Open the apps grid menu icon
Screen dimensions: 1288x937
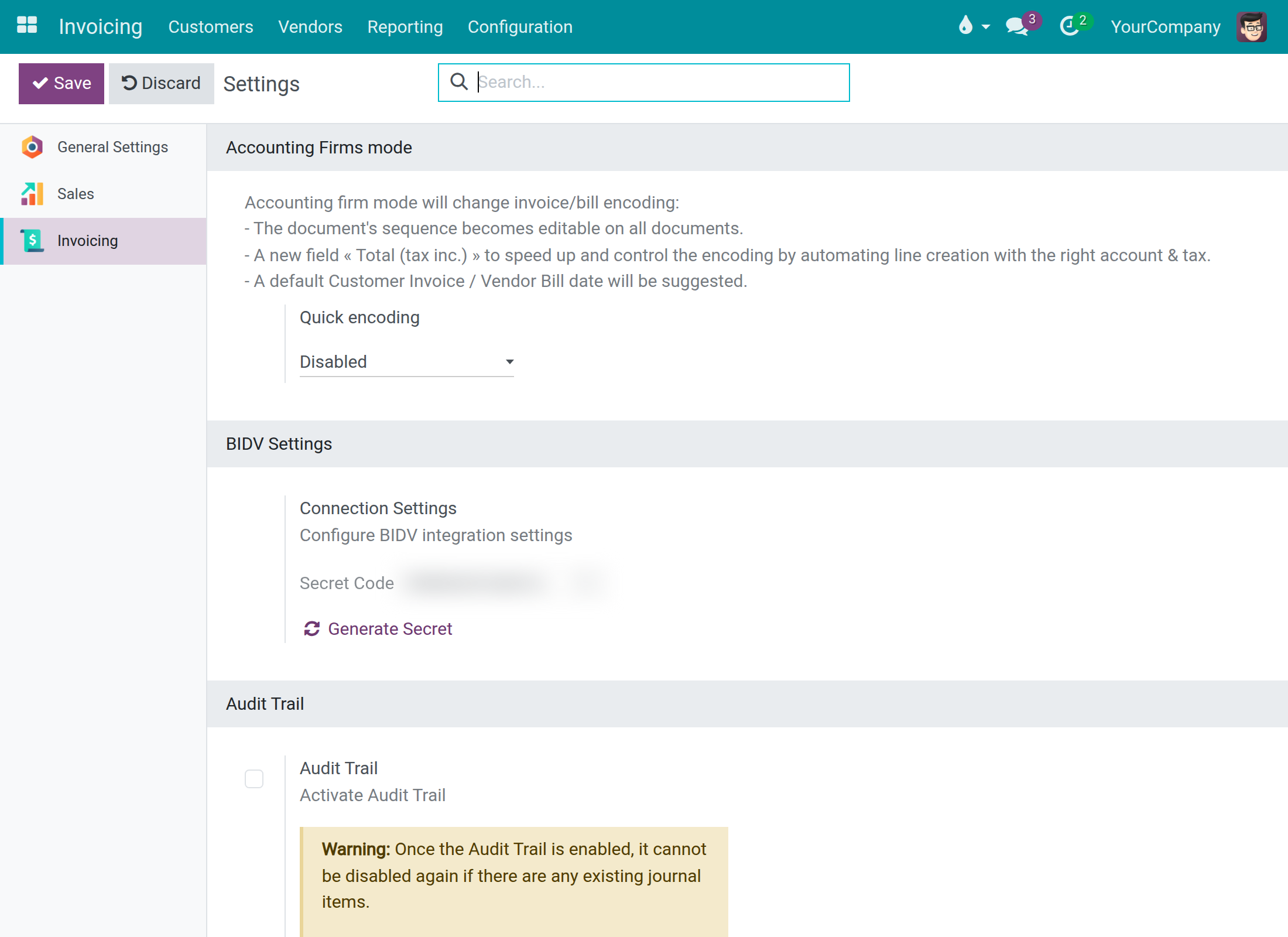tap(27, 26)
